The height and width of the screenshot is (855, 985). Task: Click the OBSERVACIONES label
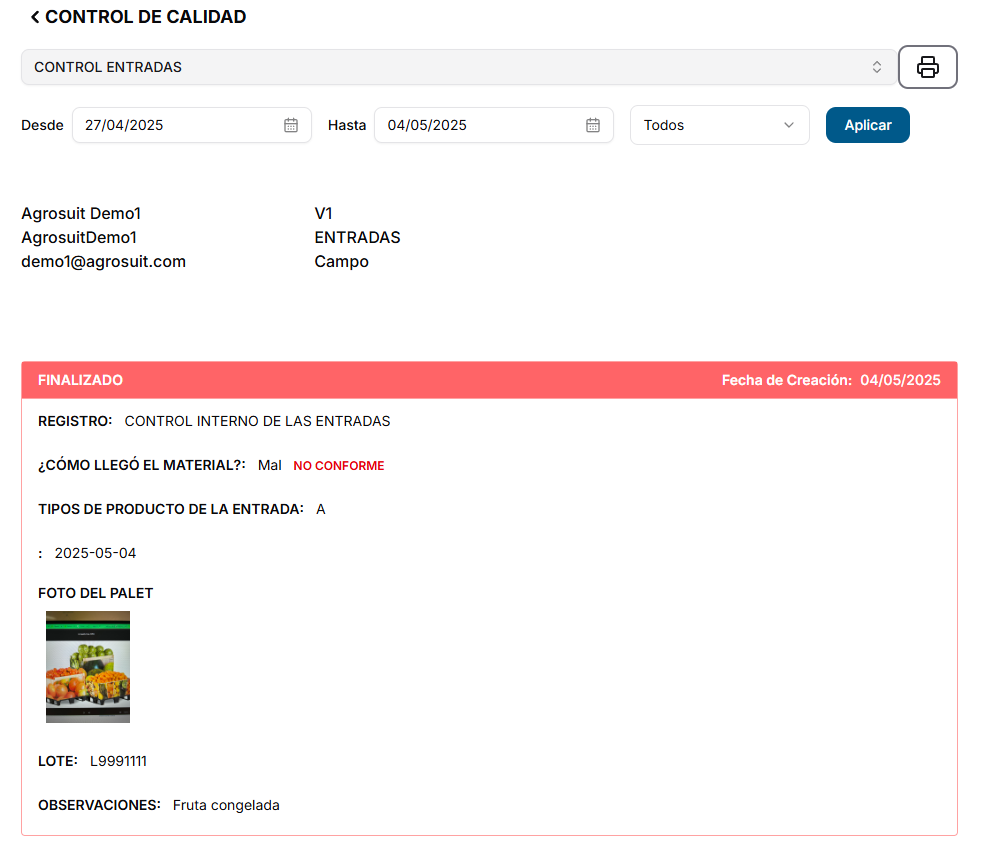pyautogui.click(x=99, y=805)
